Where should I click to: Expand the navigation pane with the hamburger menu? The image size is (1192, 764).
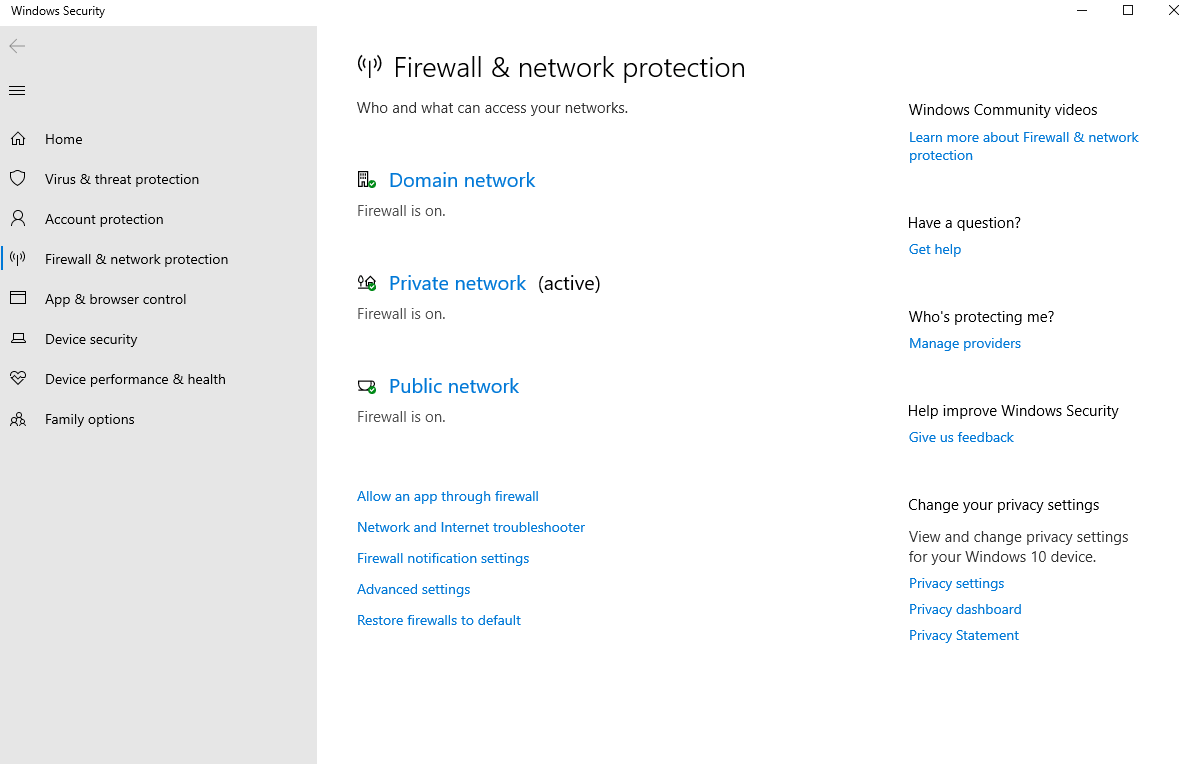(16, 90)
